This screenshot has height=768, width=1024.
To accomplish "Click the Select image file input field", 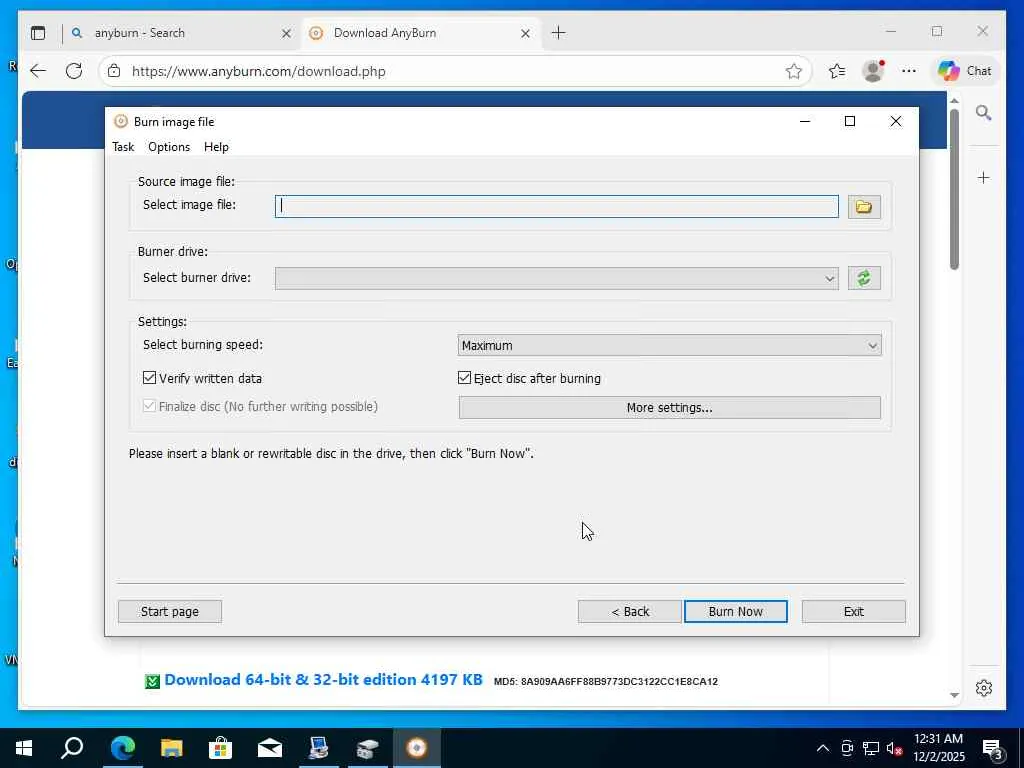I will 556,207.
